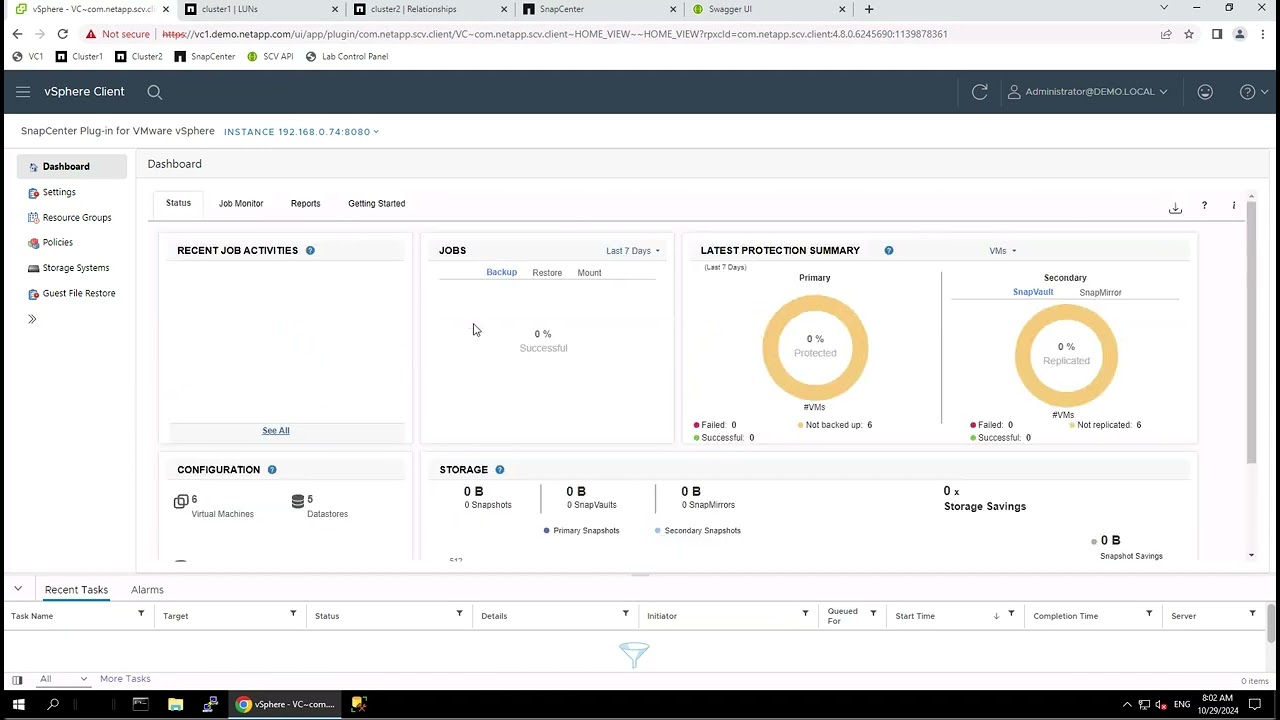1280x720 pixels.
Task: Filter the Server column
Action: pyautogui.click(x=1252, y=613)
